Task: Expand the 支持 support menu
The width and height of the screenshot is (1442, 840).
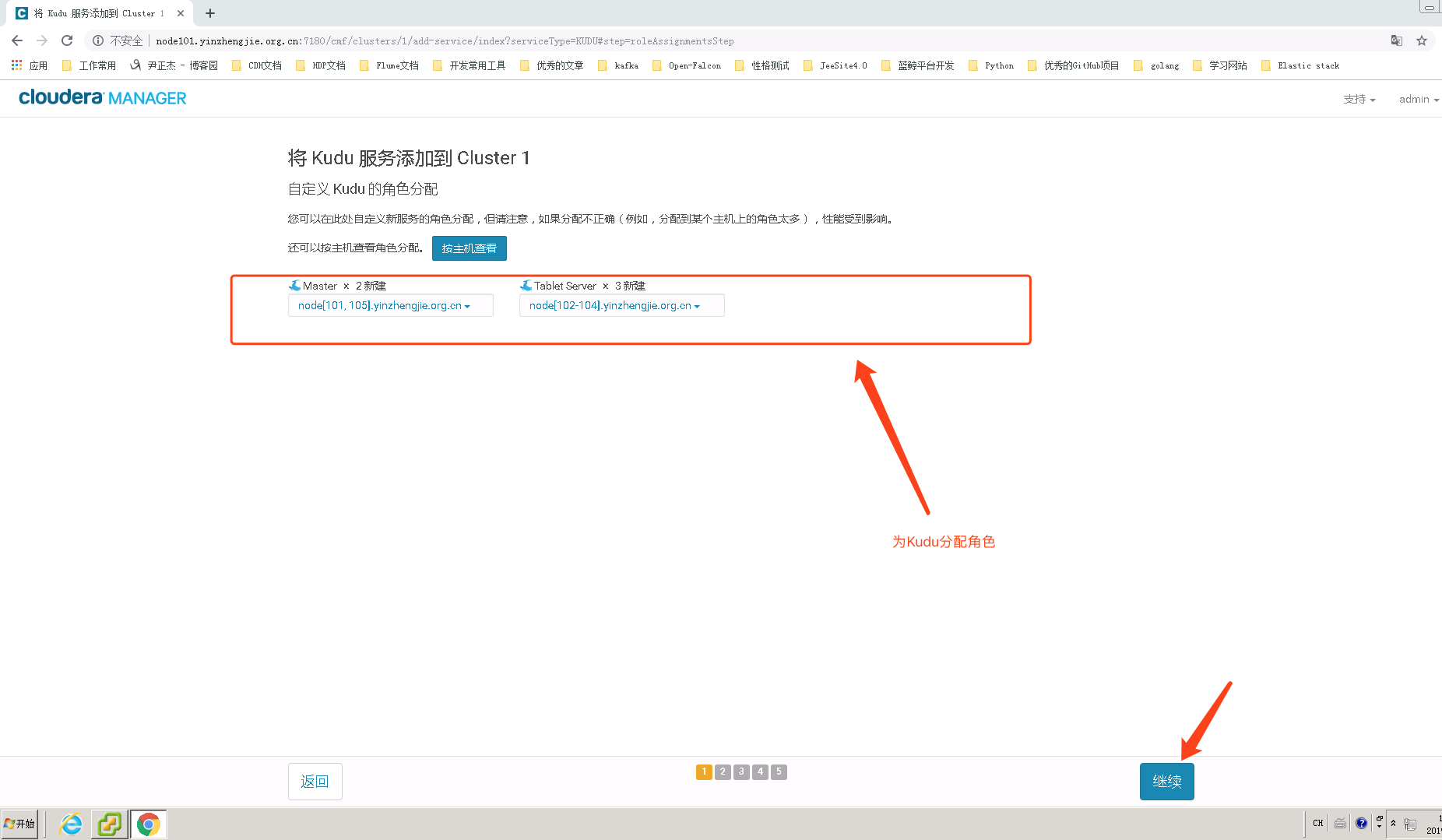Action: 1359,99
